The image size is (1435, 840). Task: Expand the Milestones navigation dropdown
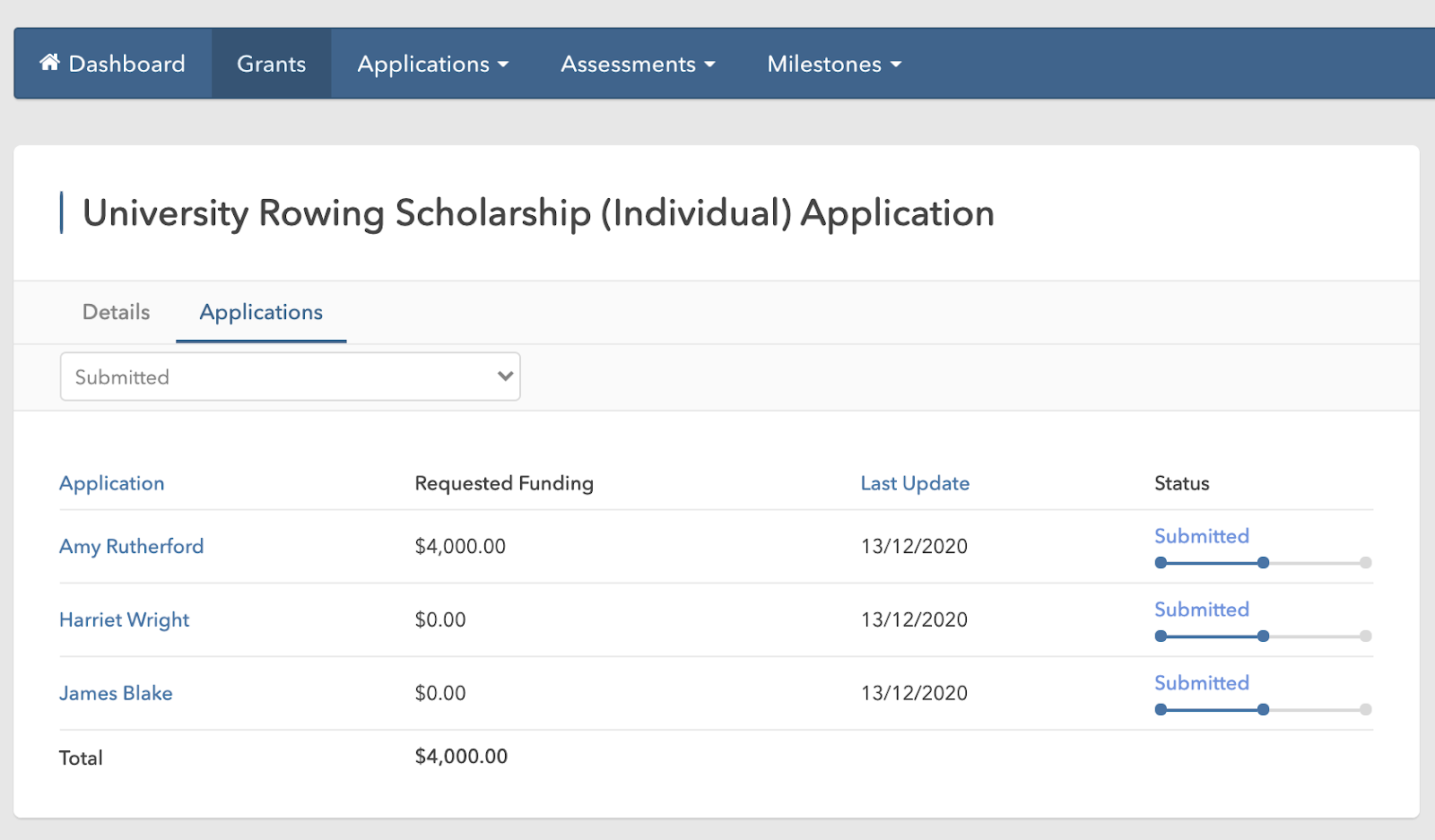pyautogui.click(x=833, y=64)
